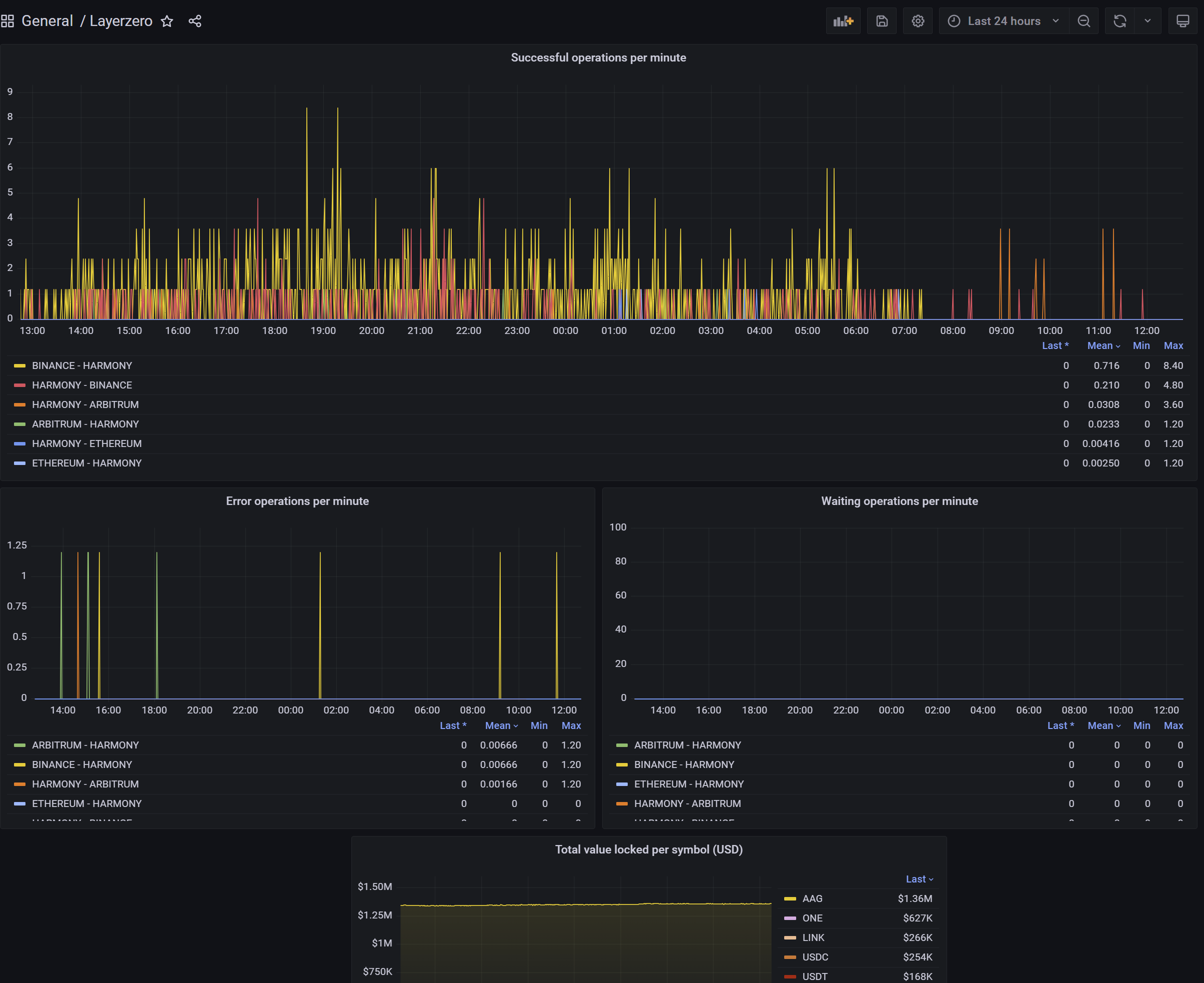This screenshot has height=983, width=1204.
Task: Open the Last 24 hours time range dropdown
Action: tap(1003, 21)
